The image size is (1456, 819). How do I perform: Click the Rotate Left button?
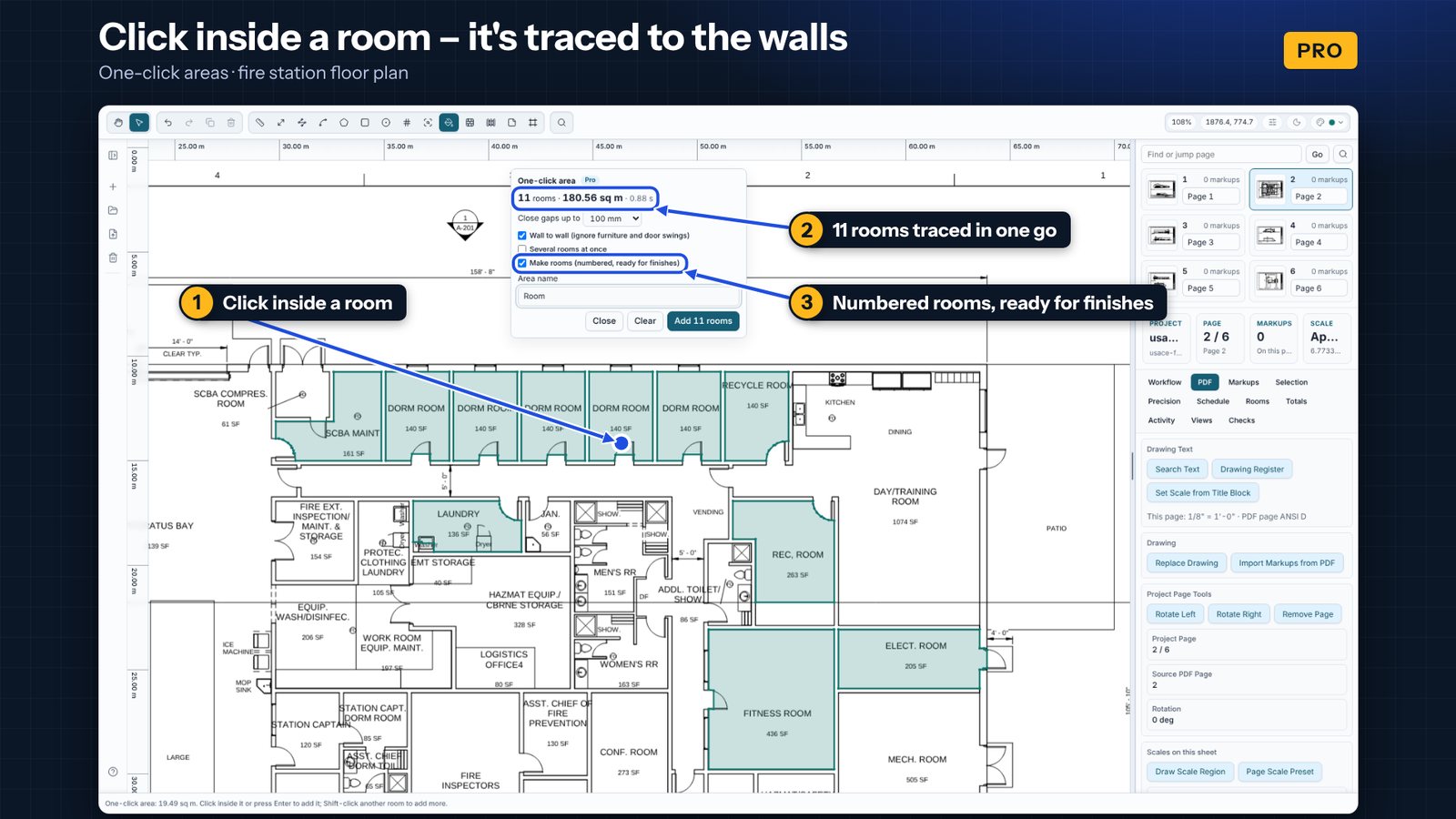tap(1175, 614)
